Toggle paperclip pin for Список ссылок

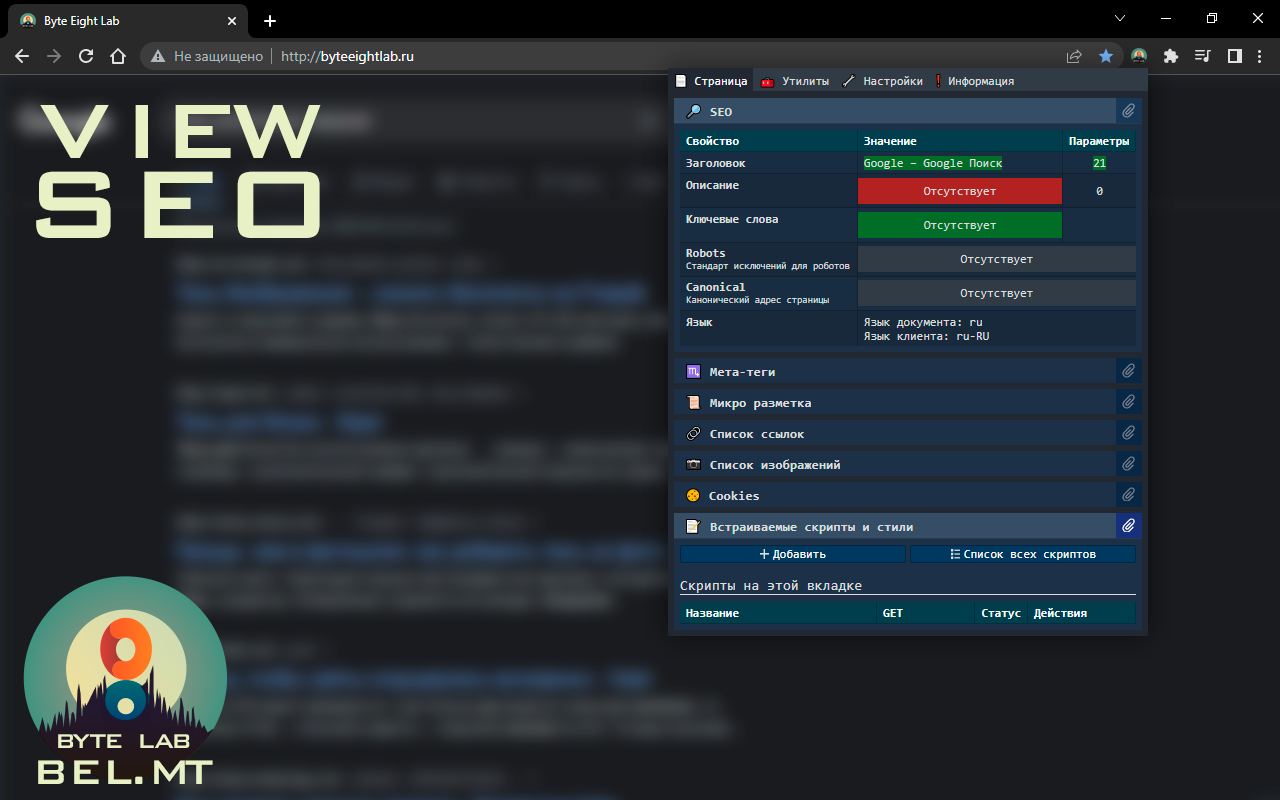[x=1128, y=433]
